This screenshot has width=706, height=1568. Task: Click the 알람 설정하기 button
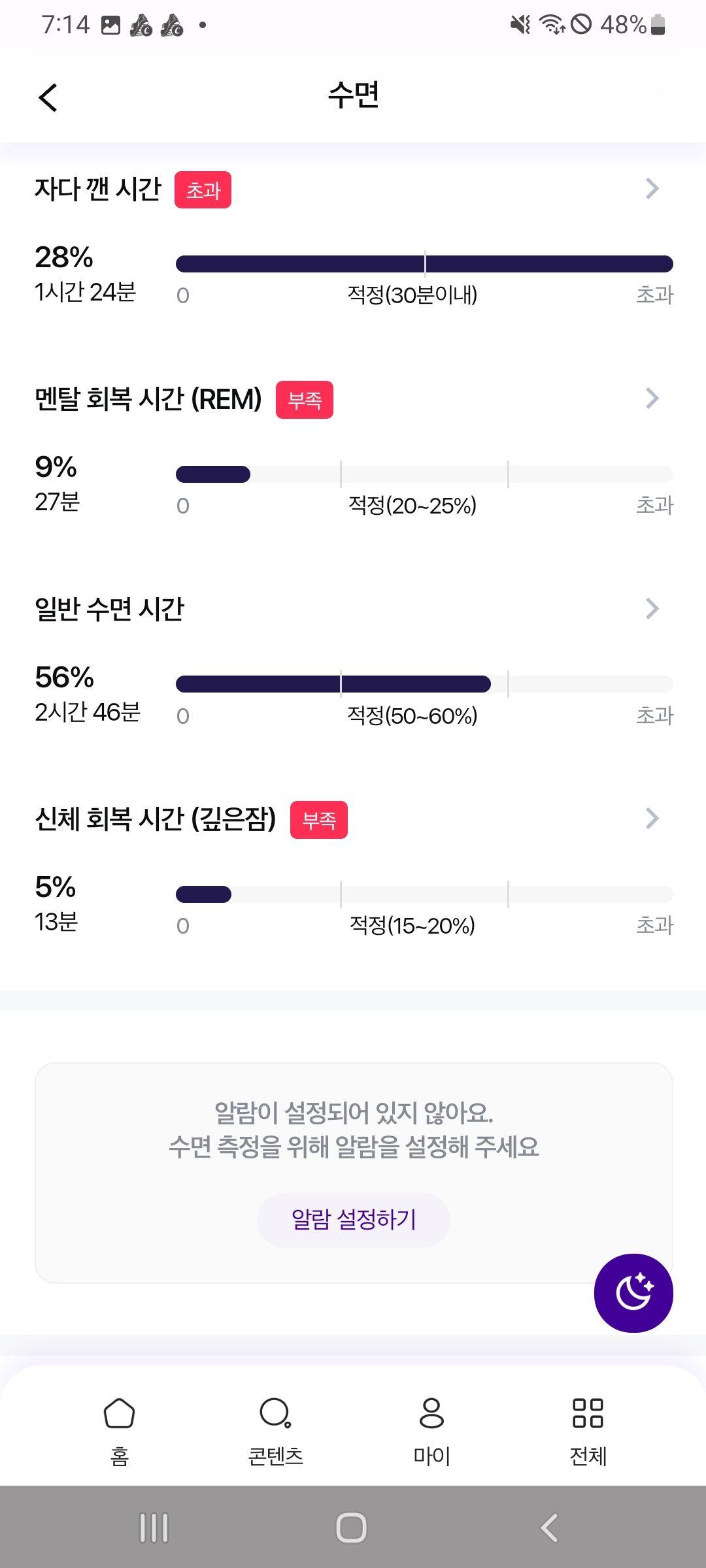tap(354, 1220)
